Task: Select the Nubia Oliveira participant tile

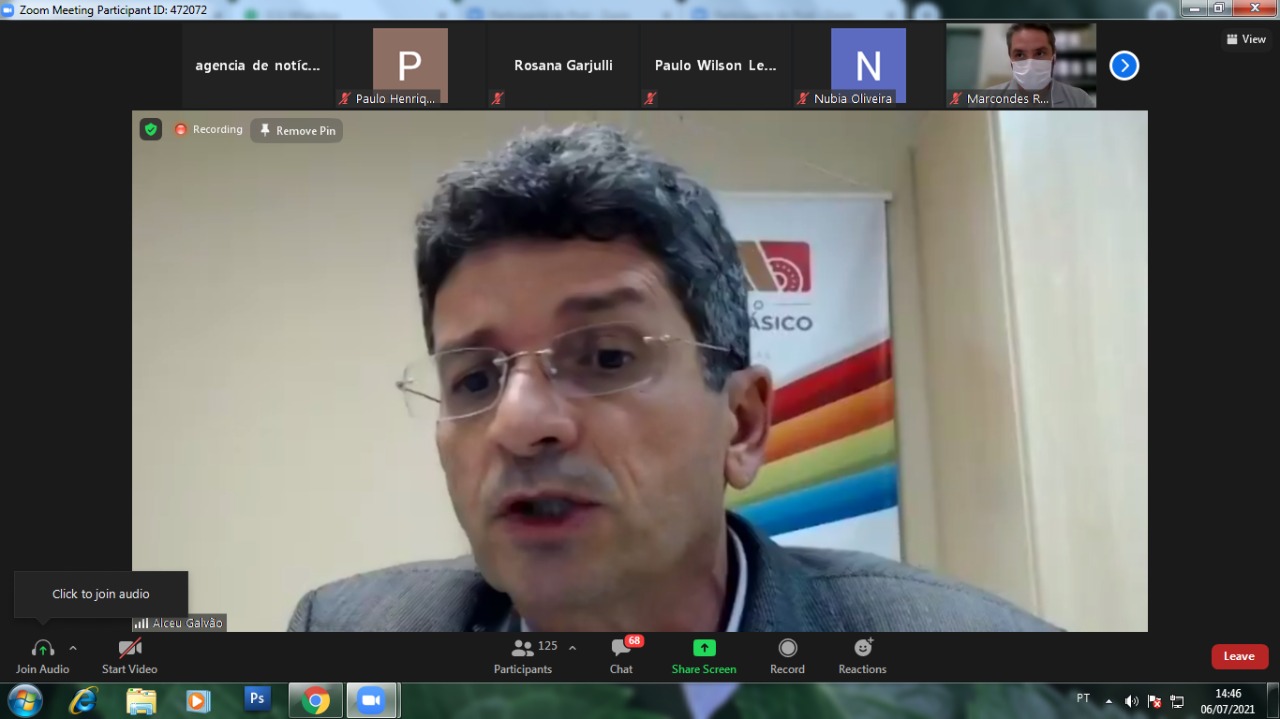Action: tap(868, 65)
